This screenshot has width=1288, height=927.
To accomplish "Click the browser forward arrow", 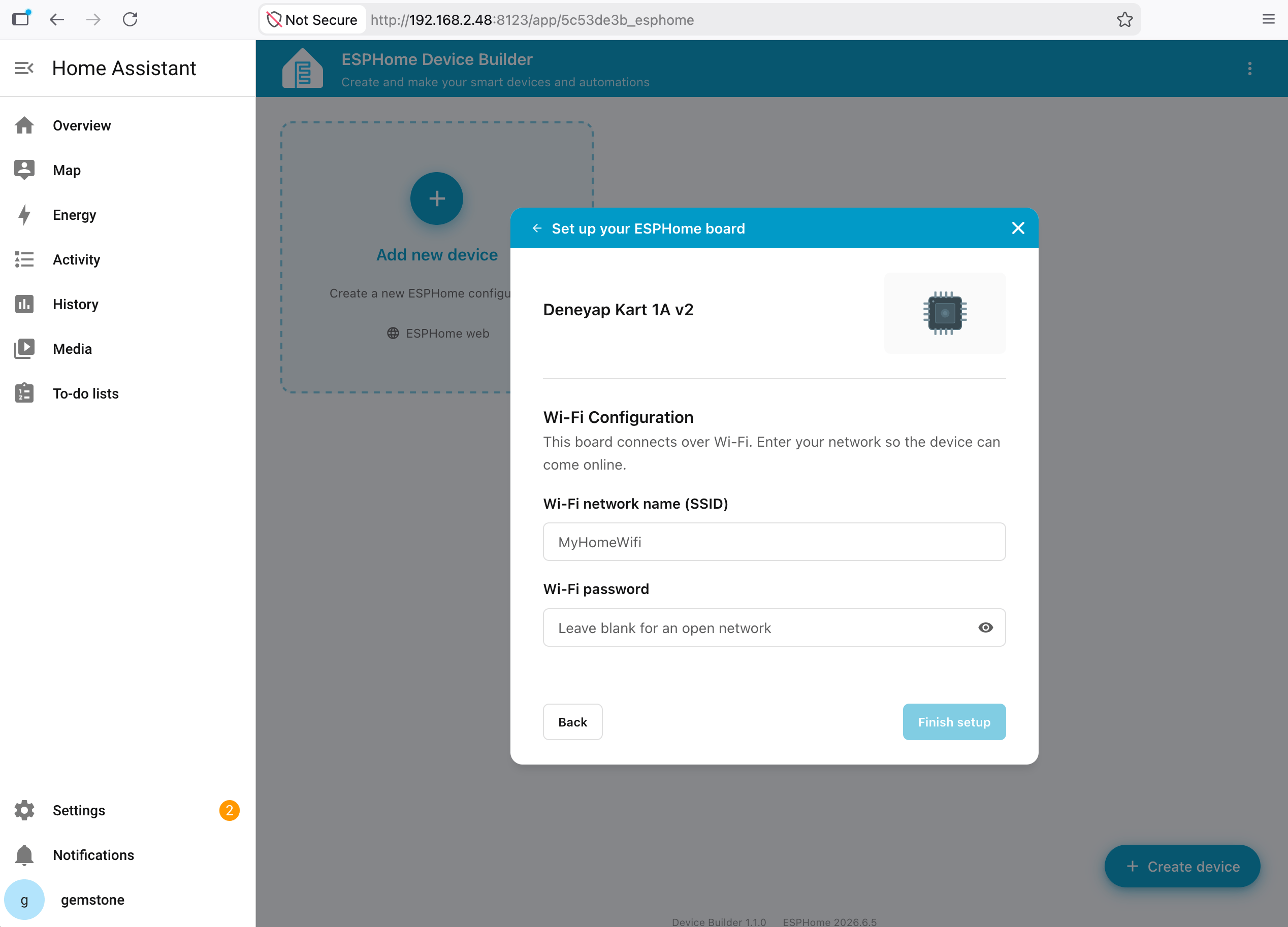I will [x=93, y=20].
